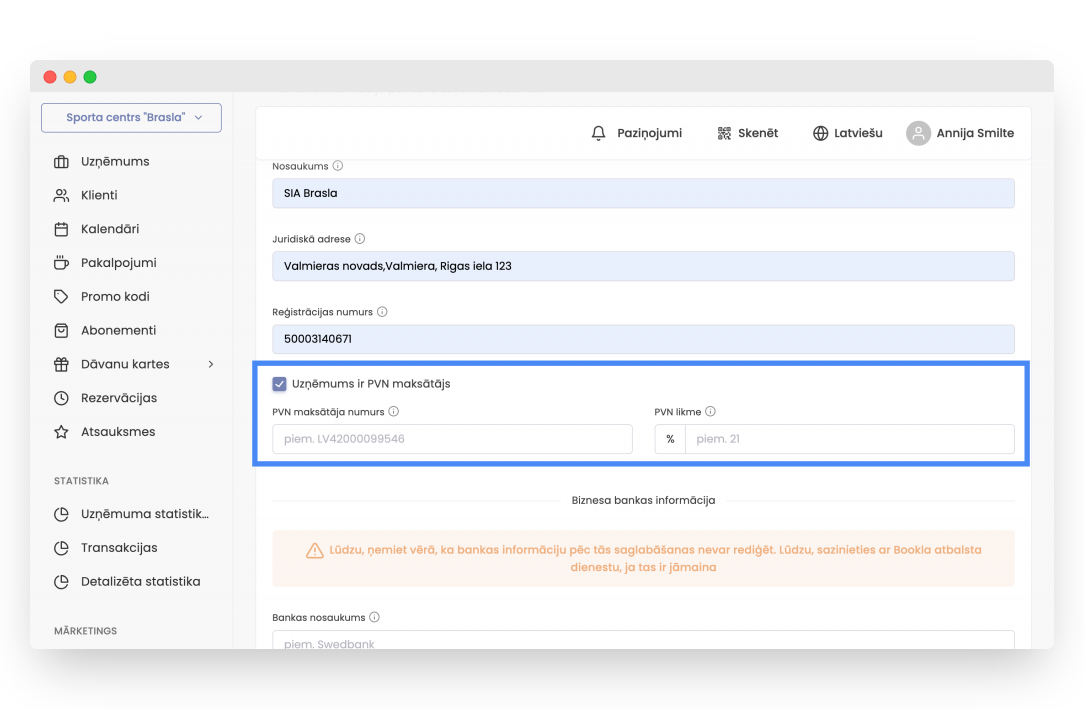Image resolution: width=1084 pixels, height=709 pixels.
Task: Open the Sporta centrs "Brasla" dropdown
Action: coord(131,117)
